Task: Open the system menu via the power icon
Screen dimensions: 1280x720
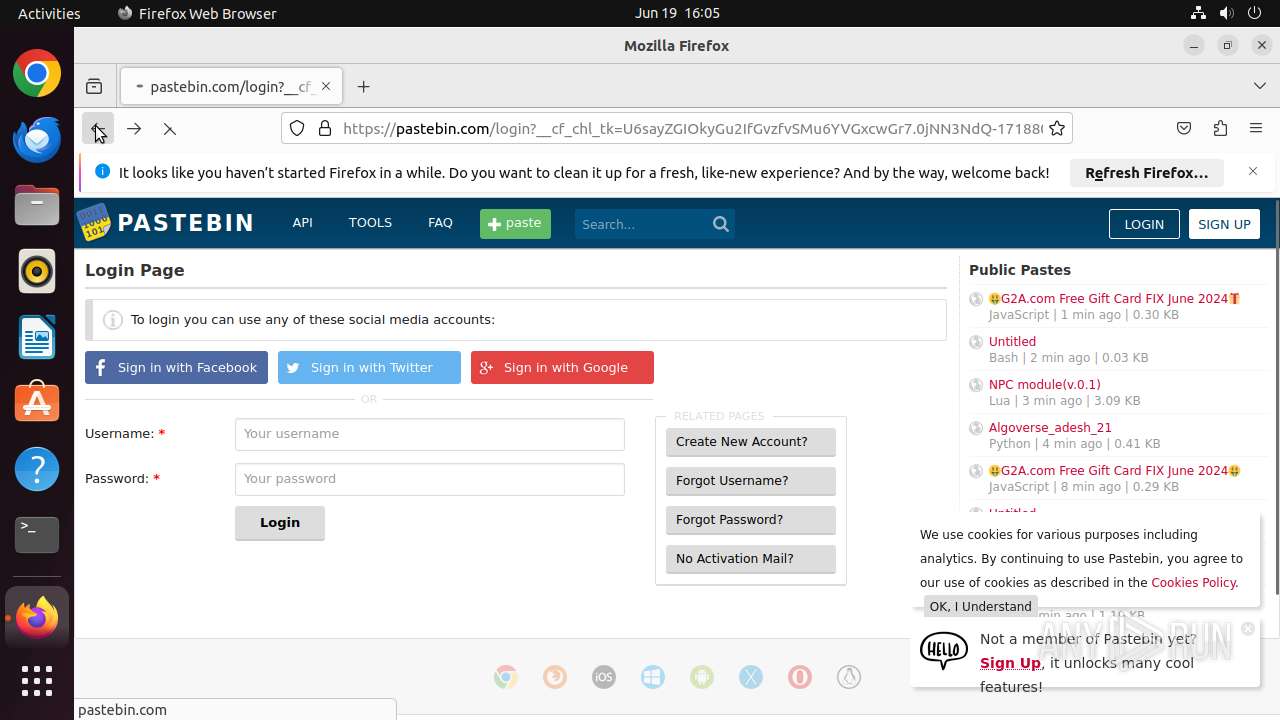Action: pyautogui.click(x=1254, y=13)
